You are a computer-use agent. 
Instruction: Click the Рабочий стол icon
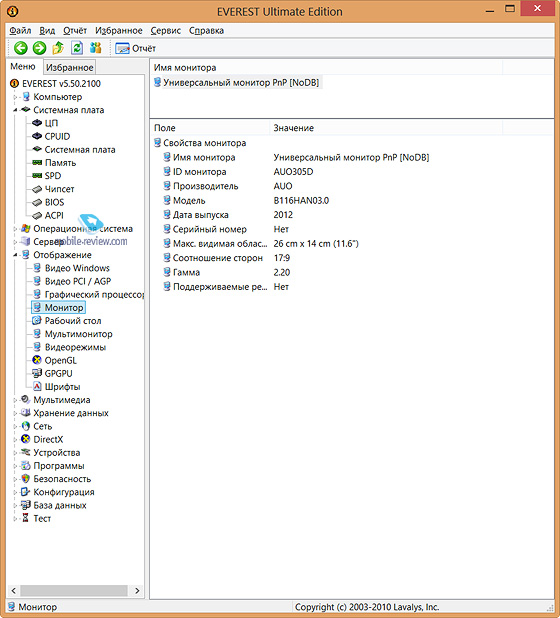[x=37, y=321]
